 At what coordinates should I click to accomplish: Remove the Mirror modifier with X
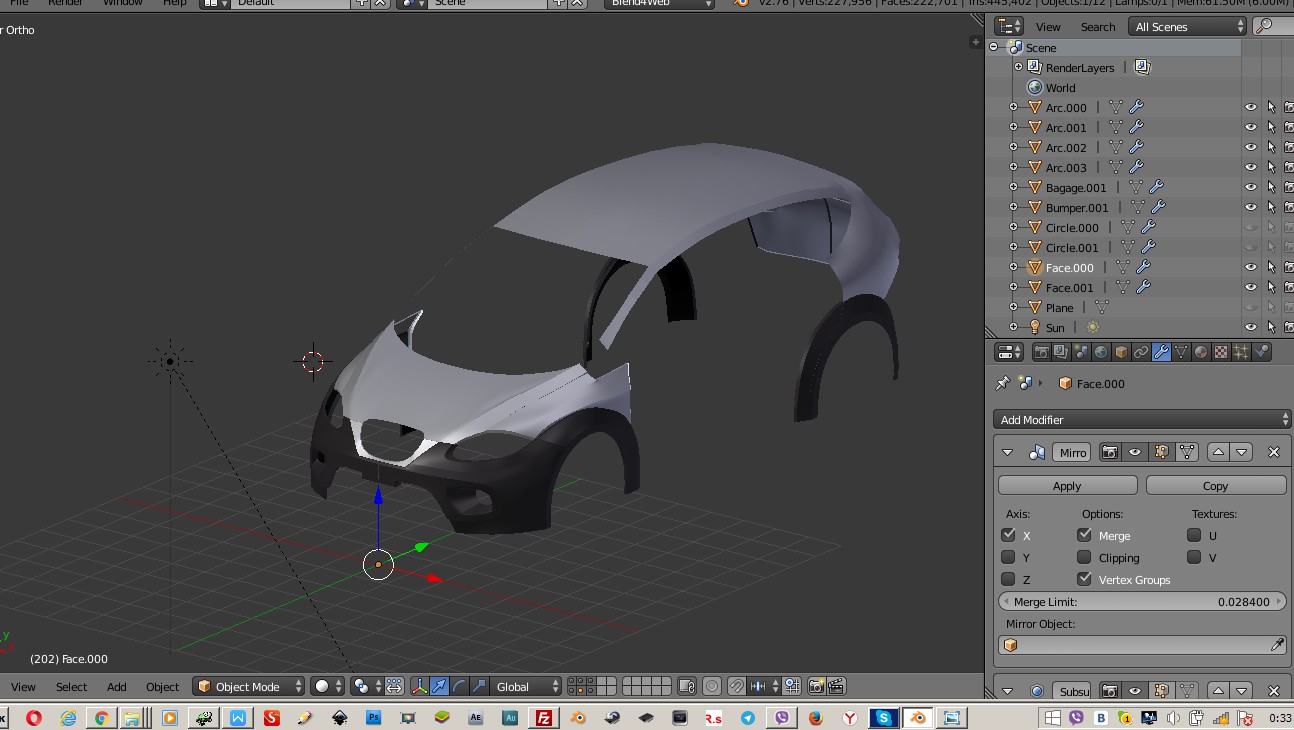[1273, 452]
